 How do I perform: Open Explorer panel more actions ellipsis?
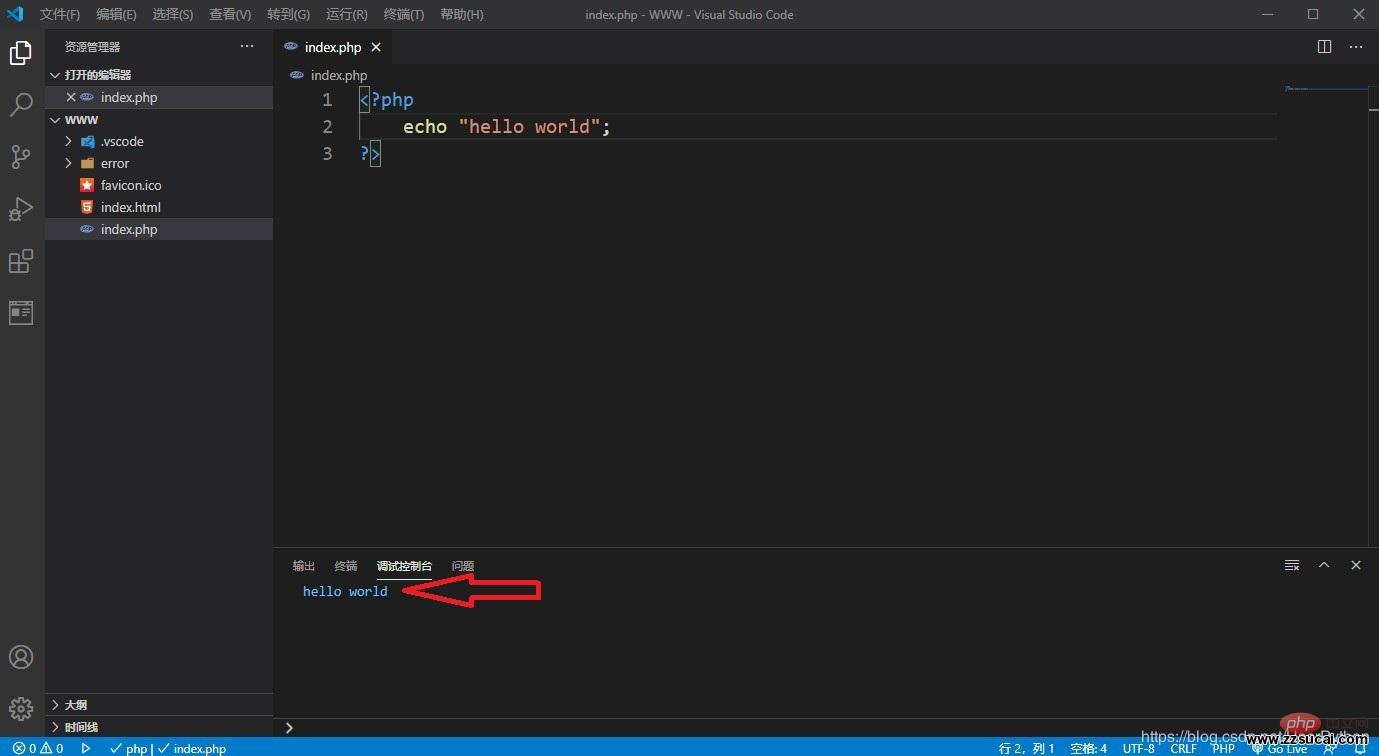[247, 47]
